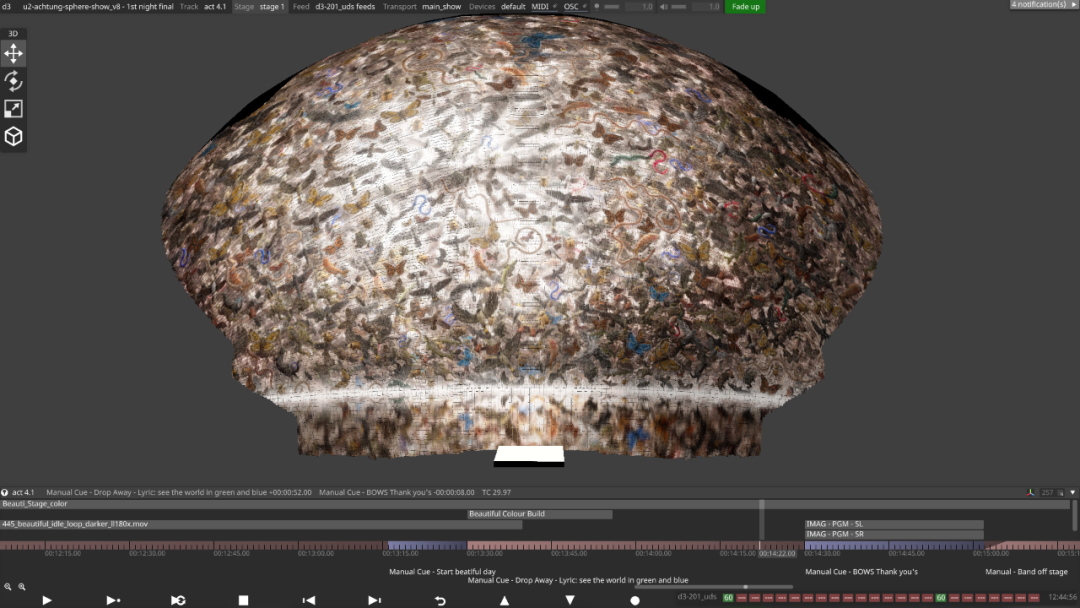The height and width of the screenshot is (608, 1080).
Task: Select the Beauti_Stage_color layer
Action: coord(534,504)
